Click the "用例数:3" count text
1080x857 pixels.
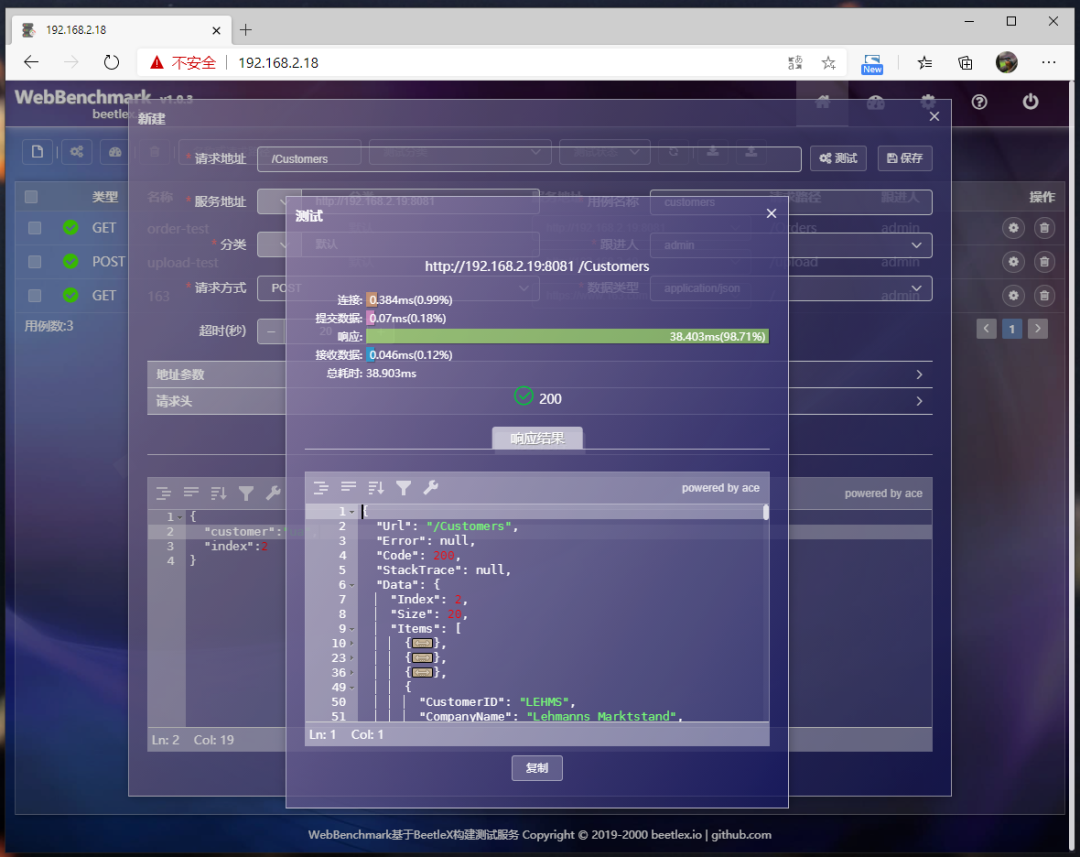(x=49, y=326)
